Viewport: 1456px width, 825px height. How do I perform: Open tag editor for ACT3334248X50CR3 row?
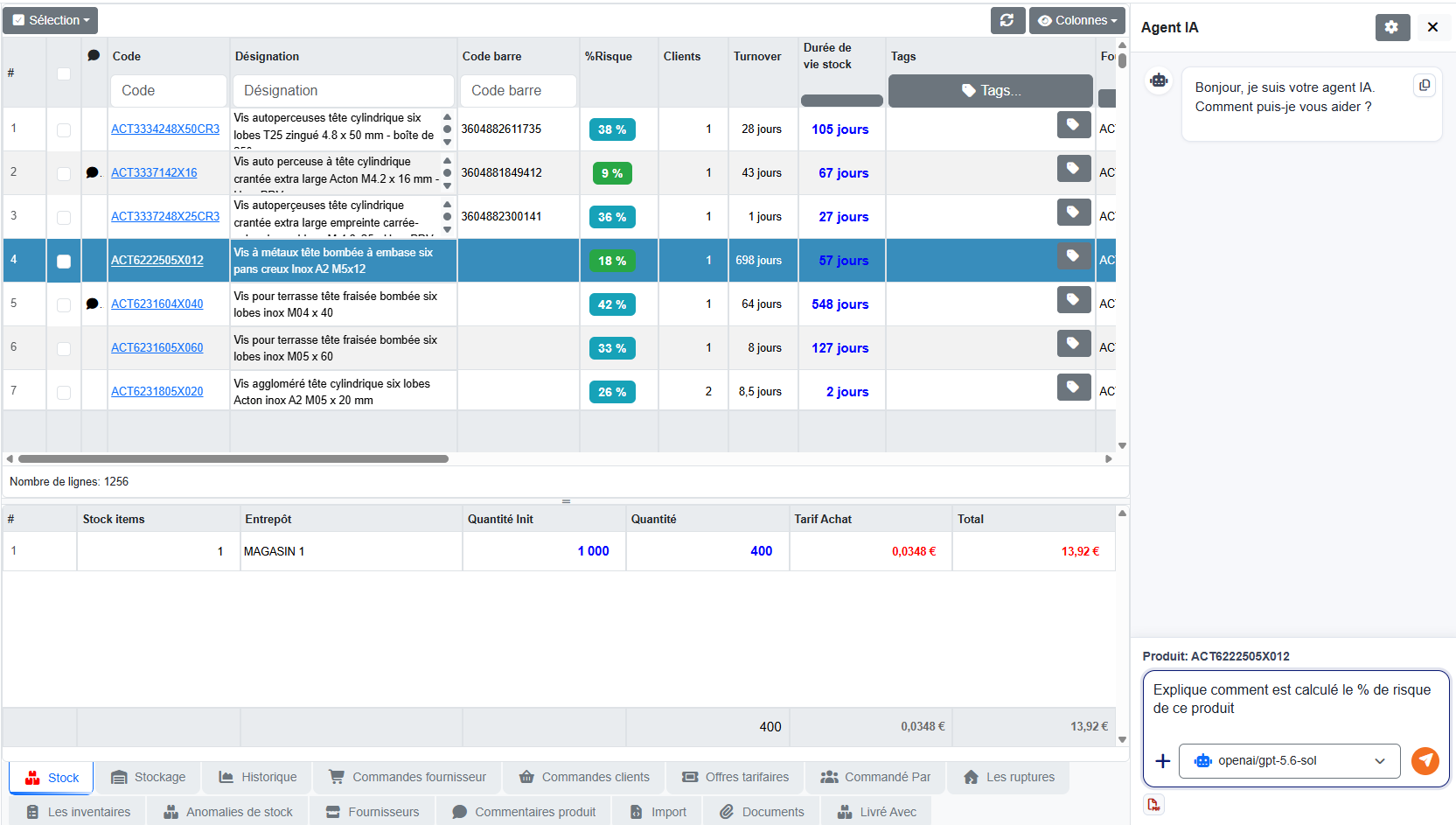[x=1073, y=124]
